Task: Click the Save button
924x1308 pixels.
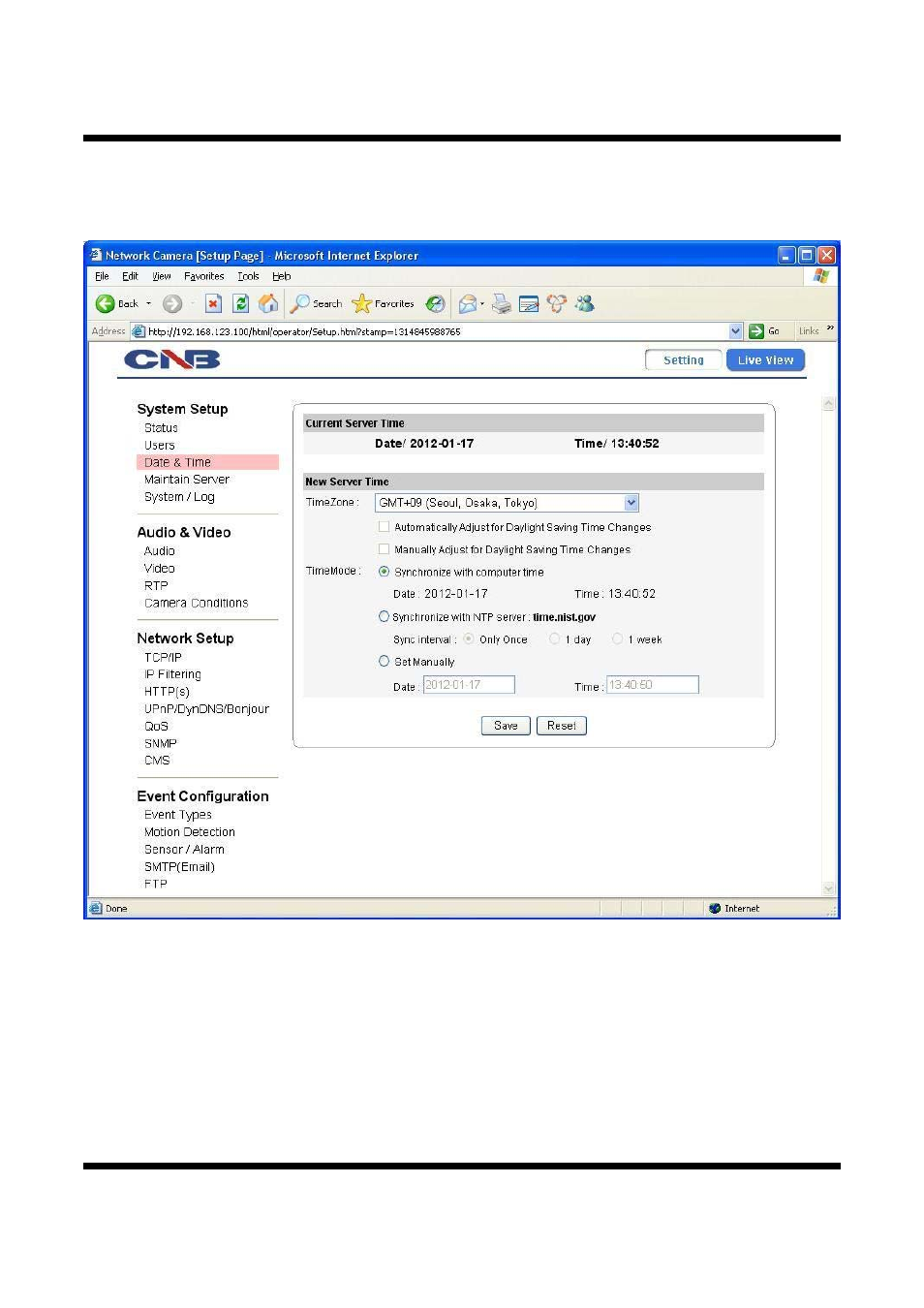Action: pos(506,726)
